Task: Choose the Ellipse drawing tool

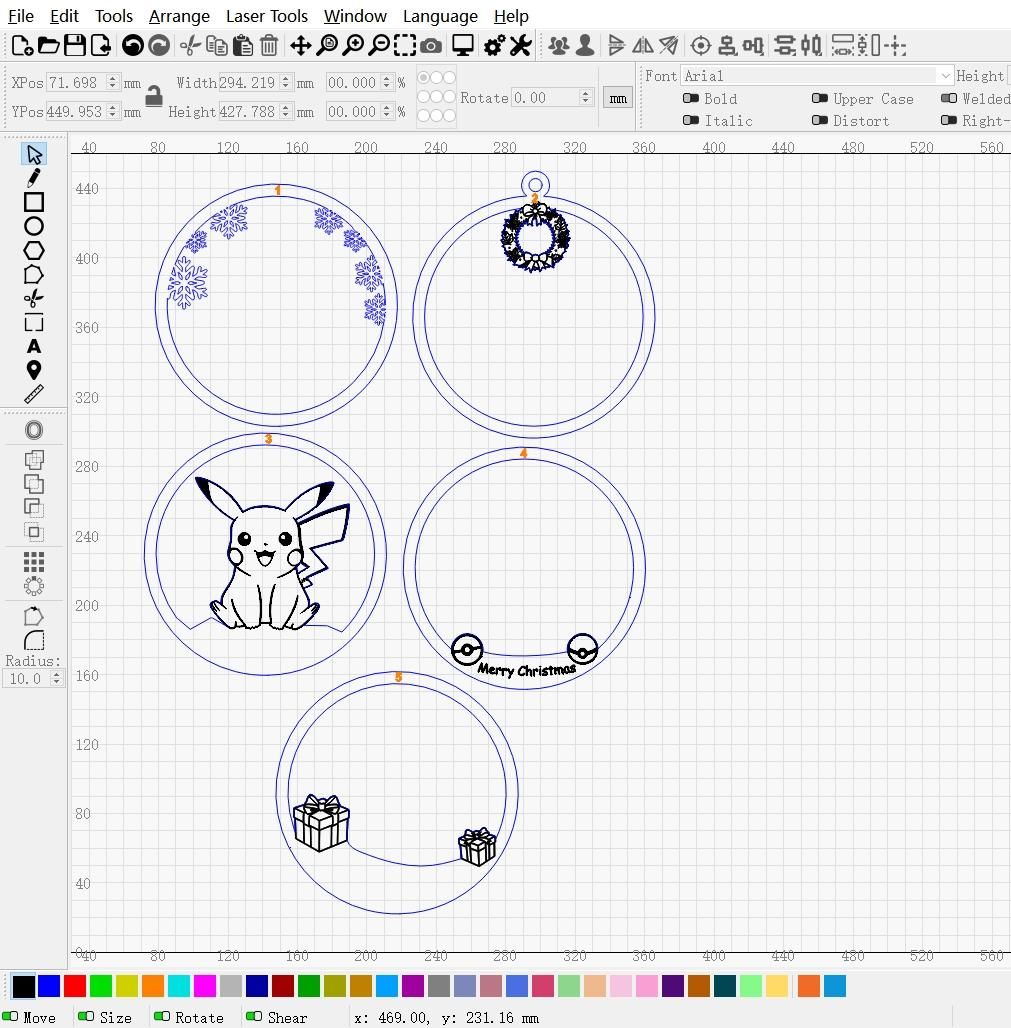Action: tap(34, 226)
